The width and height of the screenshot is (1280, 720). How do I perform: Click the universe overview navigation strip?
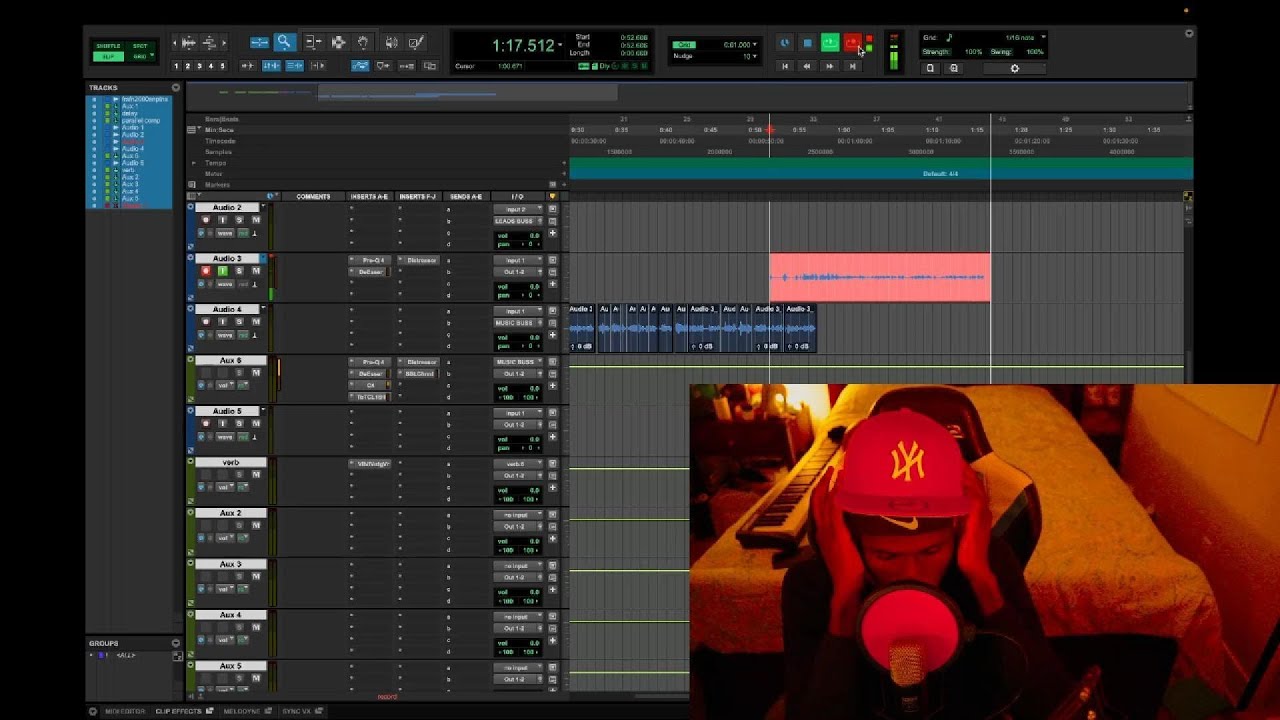pos(687,94)
